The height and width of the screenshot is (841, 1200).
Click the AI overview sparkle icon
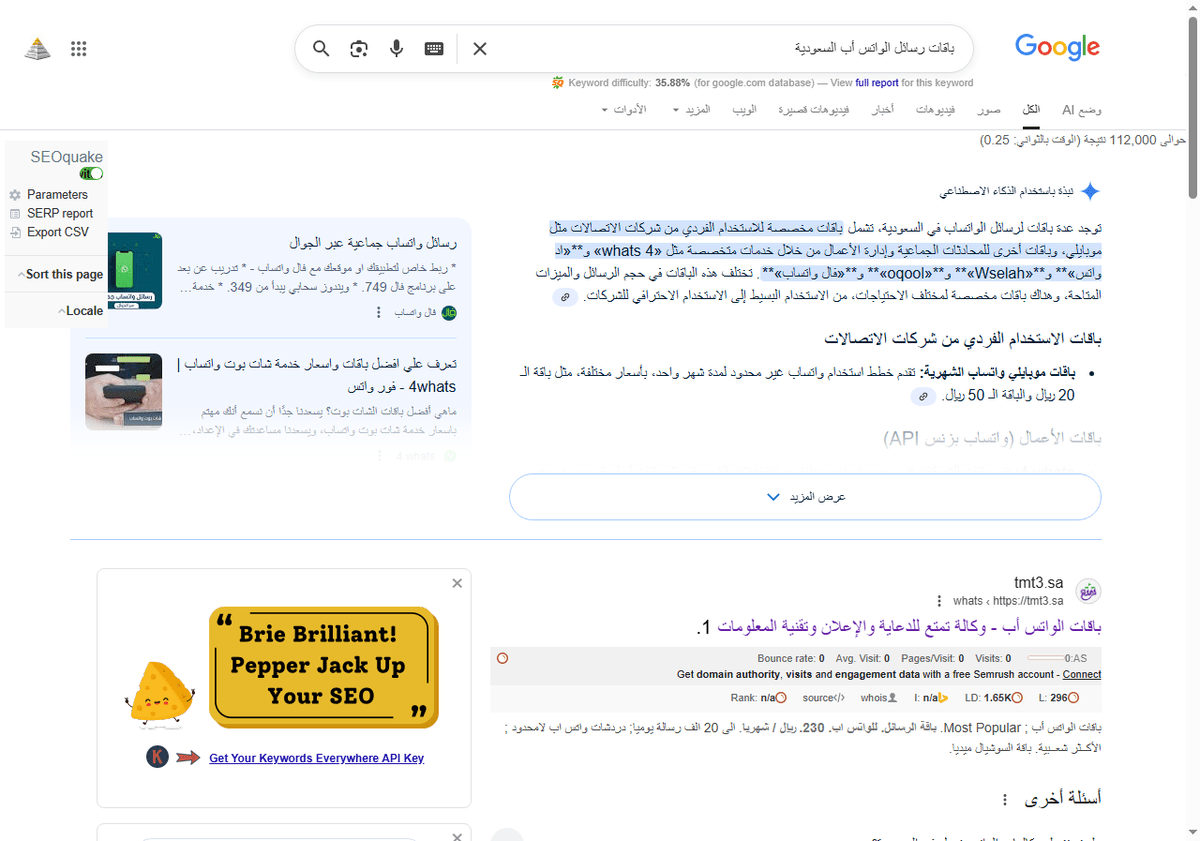click(x=1090, y=191)
